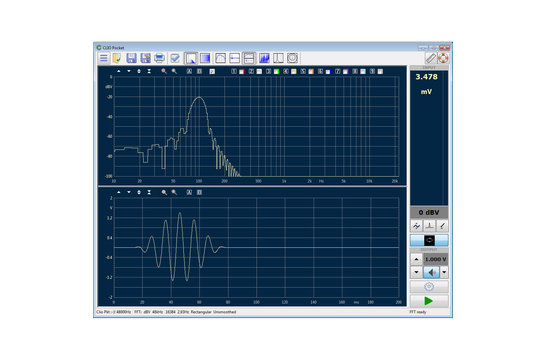Increase output level with up arrow
The width and height of the screenshot is (546, 360).
(416, 259)
